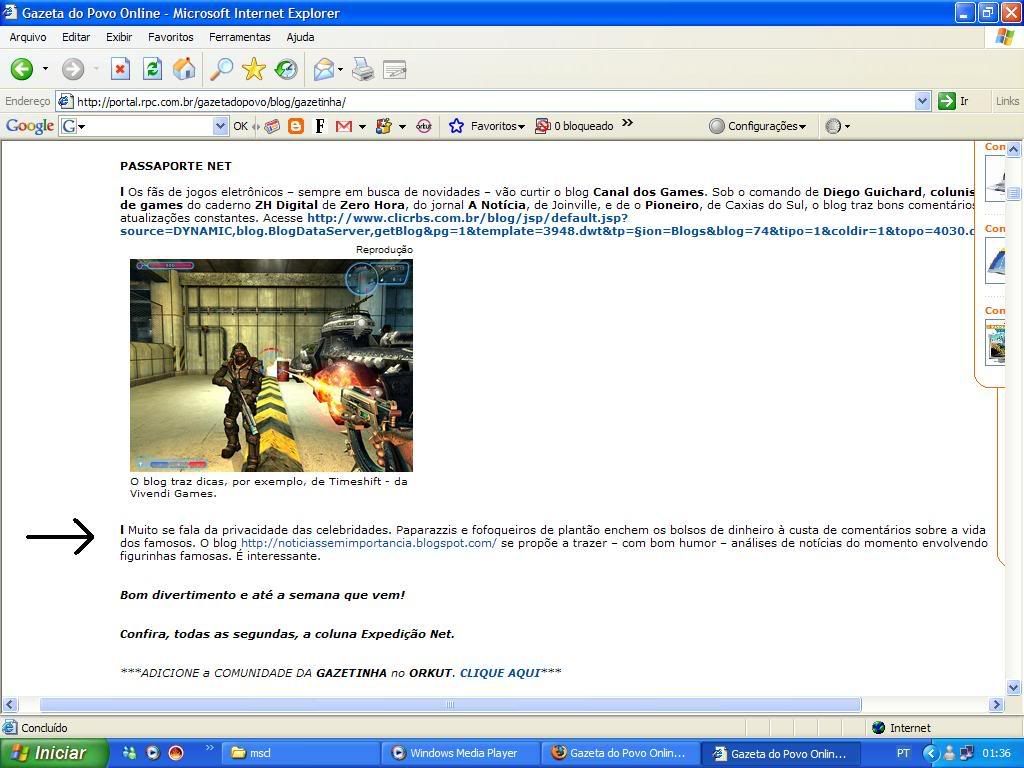Open Favorites with the yellow star icon
Viewport: 1024px width, 768px height.
coord(253,69)
